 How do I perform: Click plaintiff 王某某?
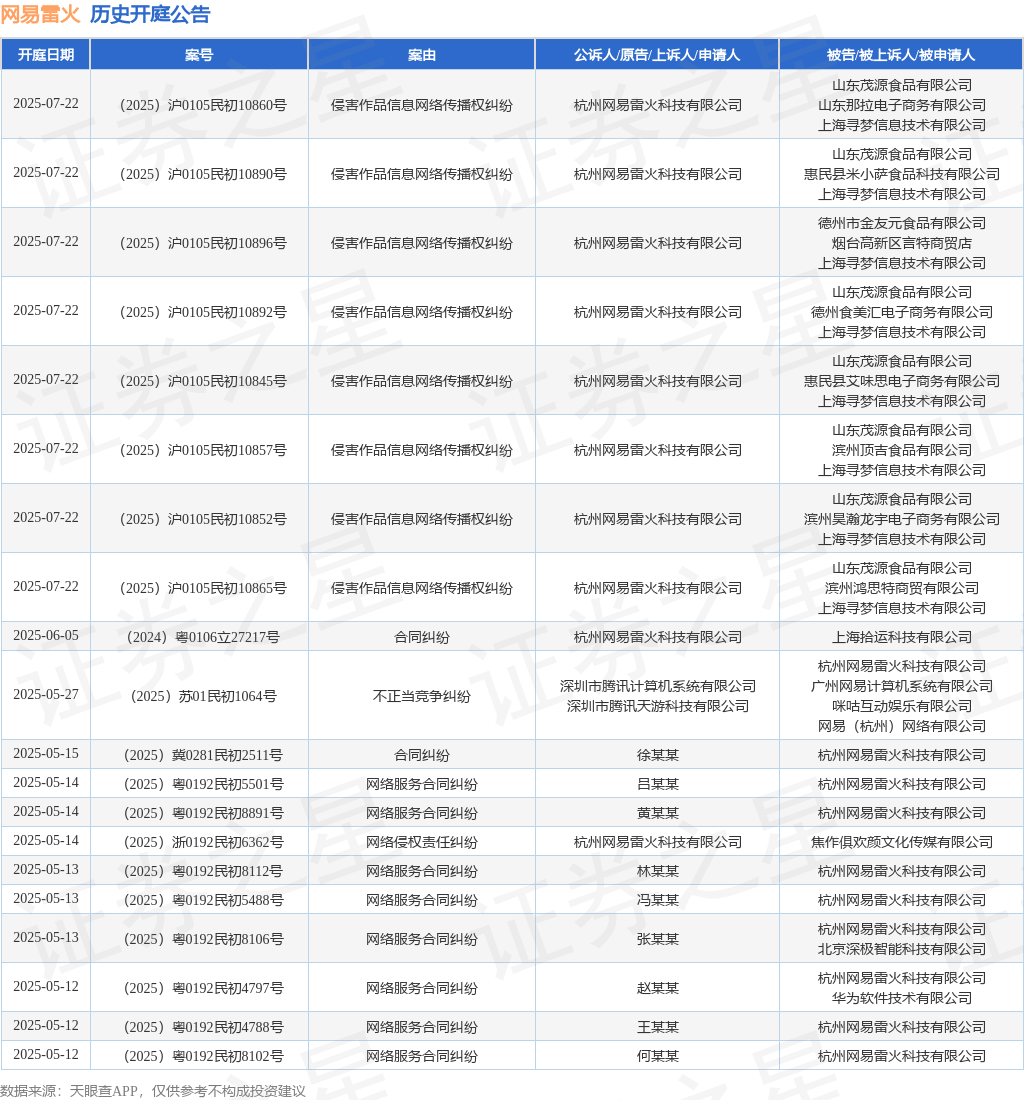[x=658, y=1027]
